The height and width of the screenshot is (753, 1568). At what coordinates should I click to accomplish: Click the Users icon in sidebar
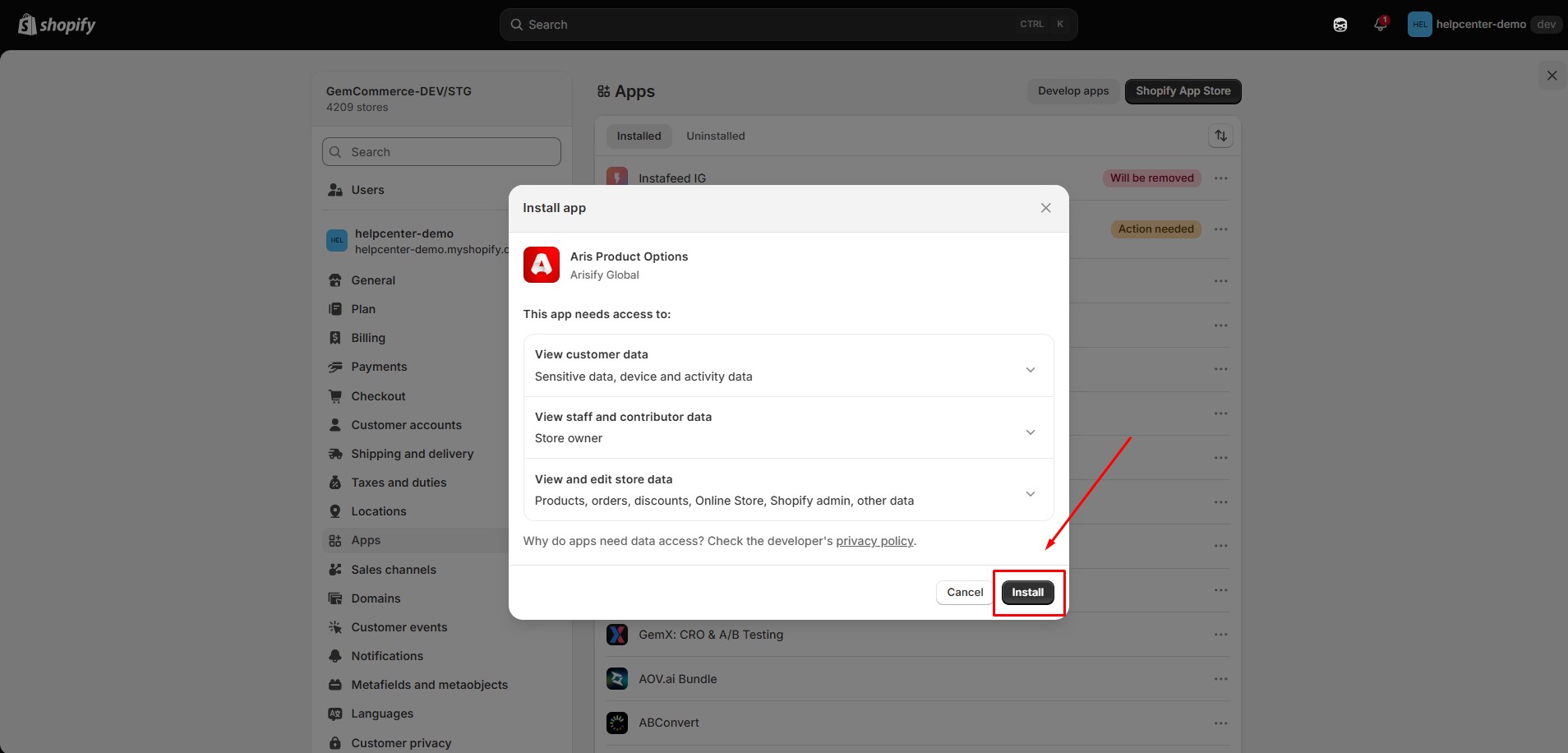point(335,190)
